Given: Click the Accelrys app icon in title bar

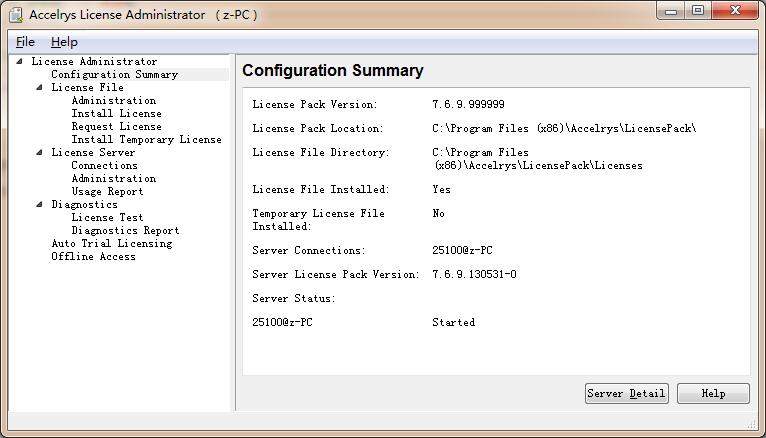Looking at the screenshot, I should [15, 14].
